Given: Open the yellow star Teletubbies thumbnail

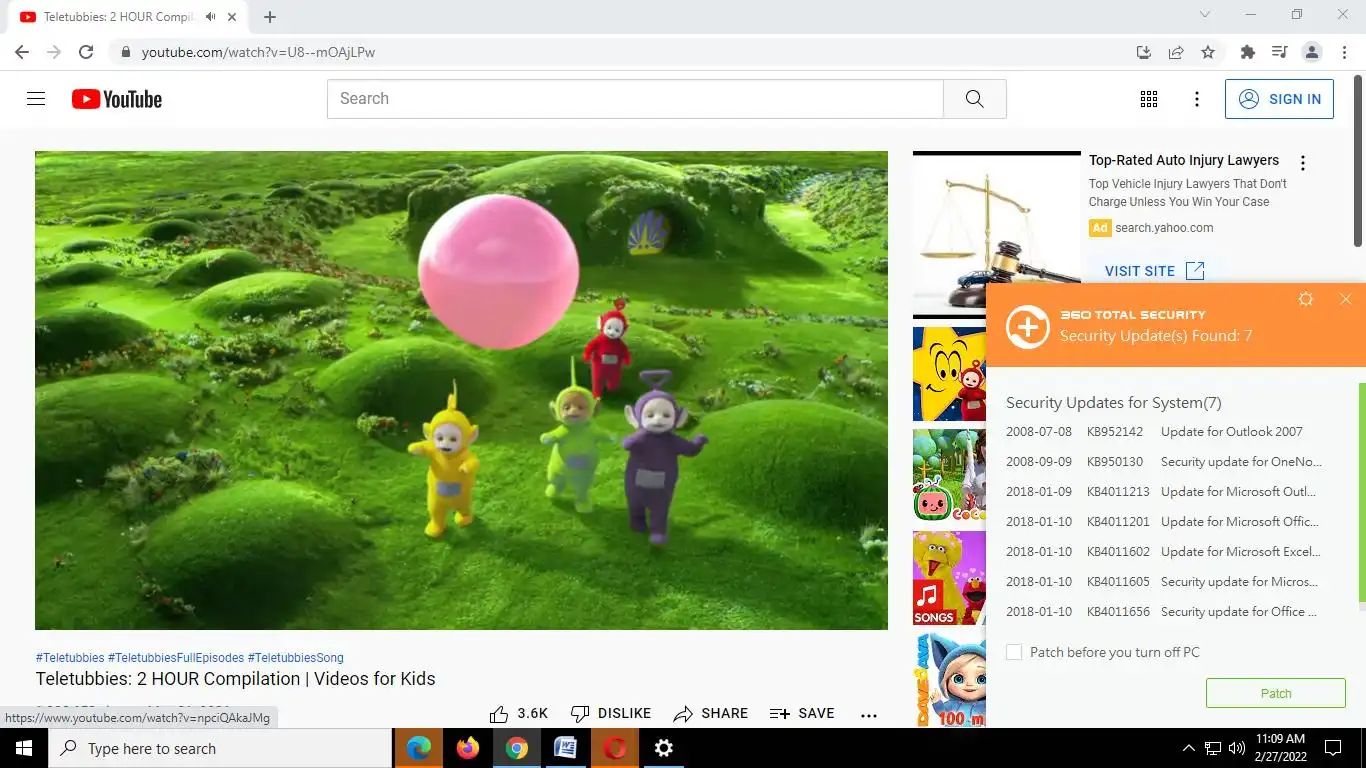Looking at the screenshot, I should [949, 374].
